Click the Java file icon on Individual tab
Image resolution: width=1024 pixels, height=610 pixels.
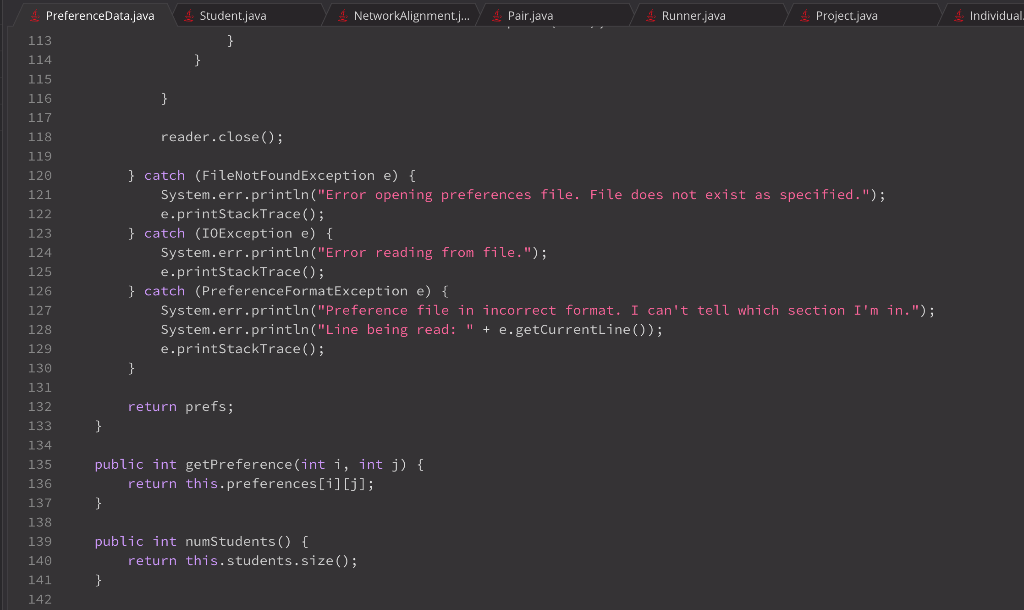[x=959, y=16]
